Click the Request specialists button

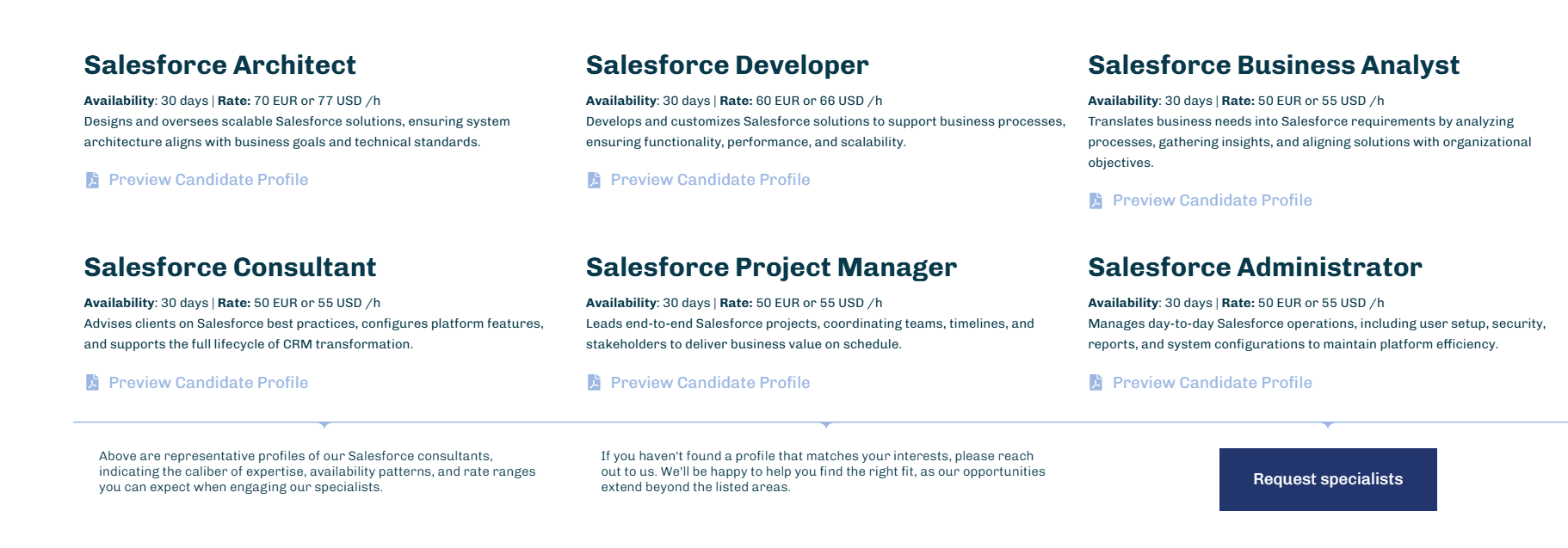click(1328, 479)
